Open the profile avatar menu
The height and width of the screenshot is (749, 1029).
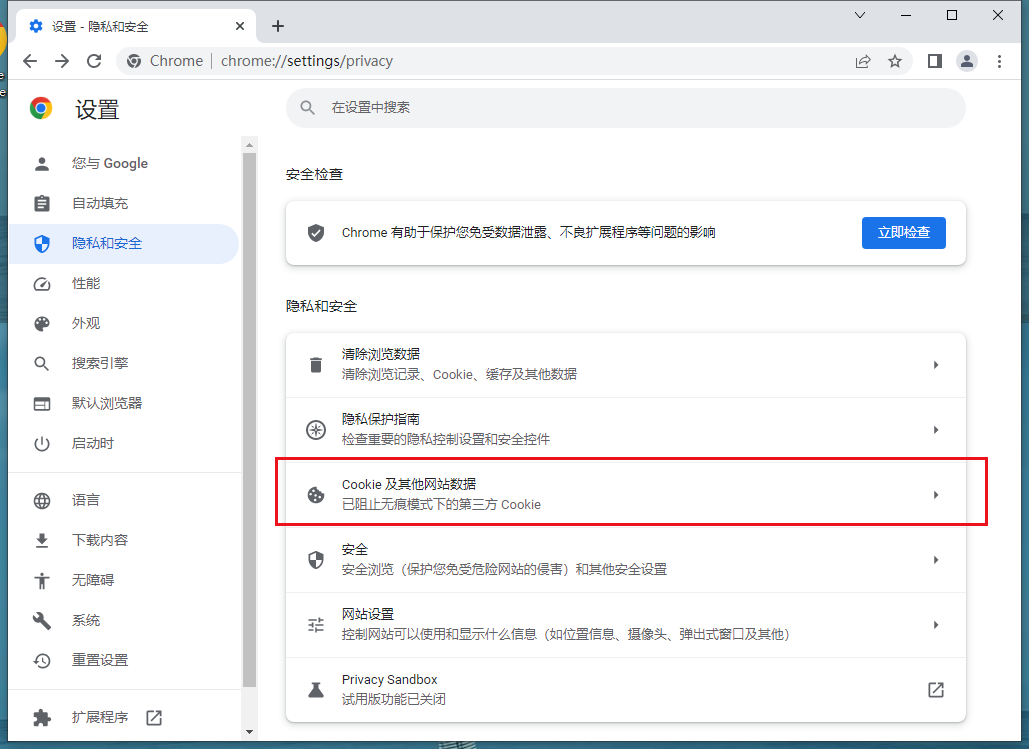pos(967,61)
